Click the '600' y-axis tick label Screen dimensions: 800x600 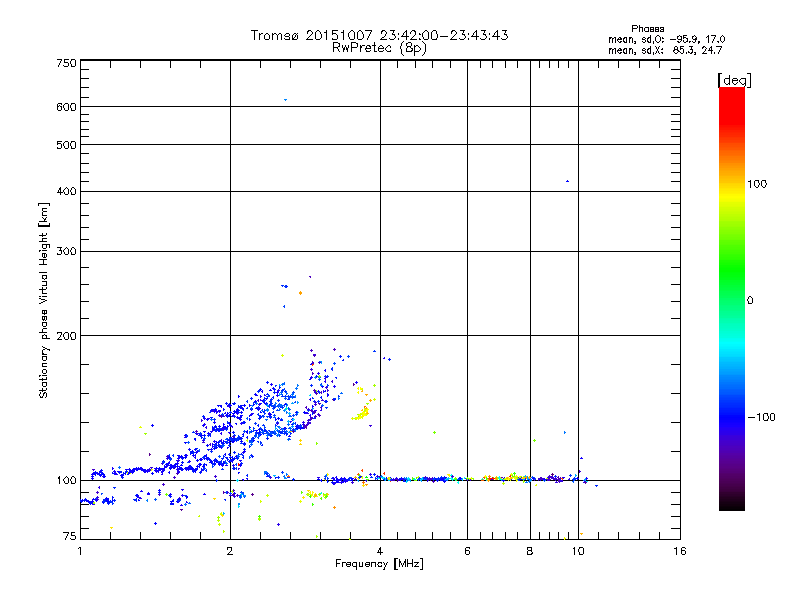66,107
